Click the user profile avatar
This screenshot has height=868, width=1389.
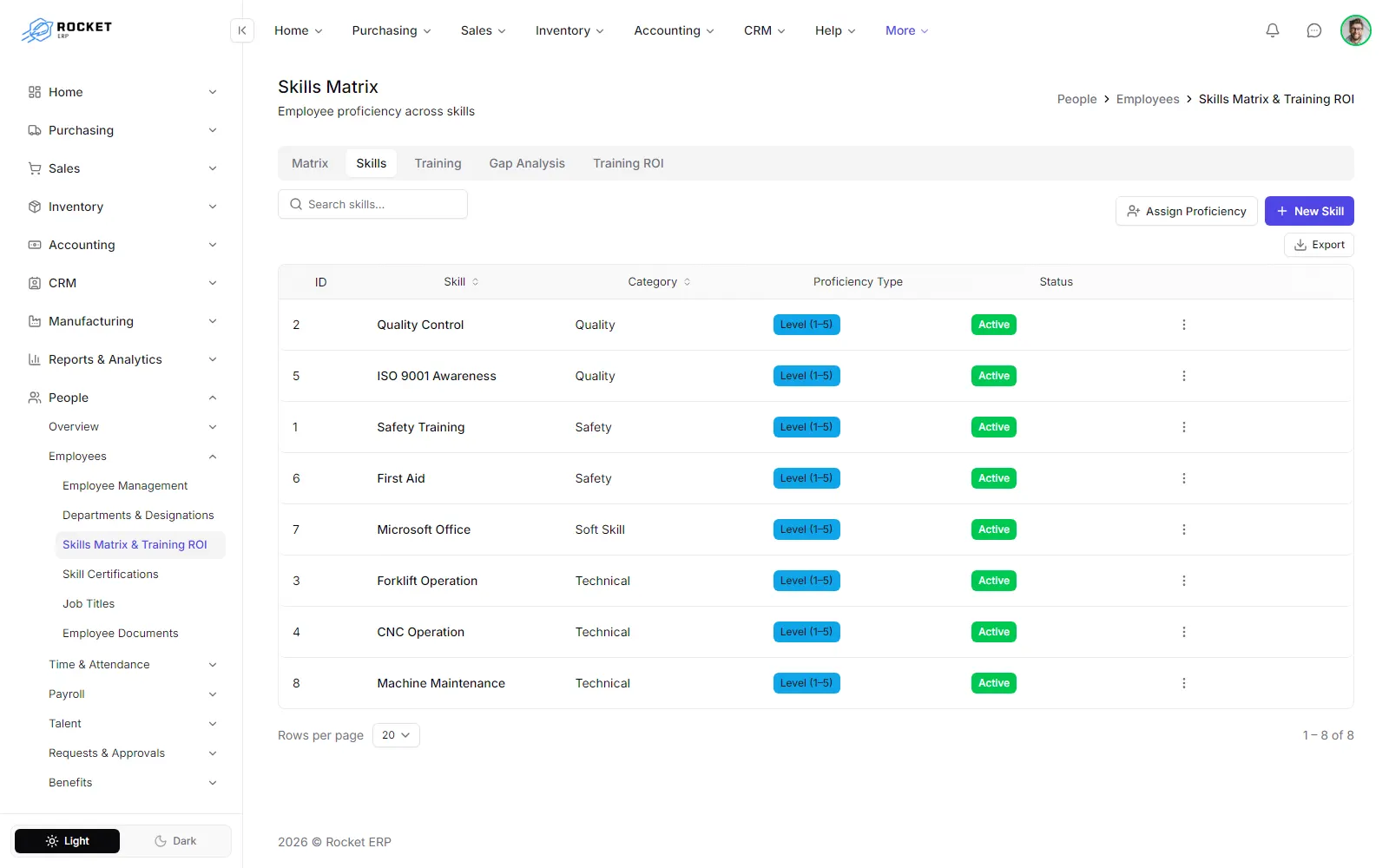tap(1355, 30)
